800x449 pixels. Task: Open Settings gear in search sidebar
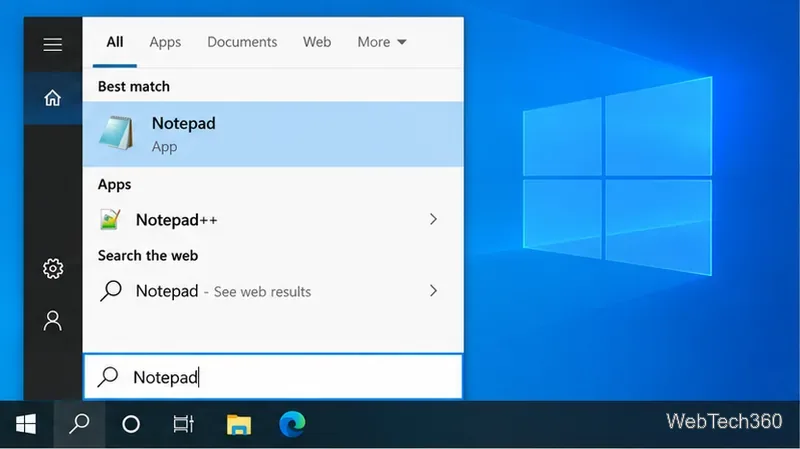point(53,268)
